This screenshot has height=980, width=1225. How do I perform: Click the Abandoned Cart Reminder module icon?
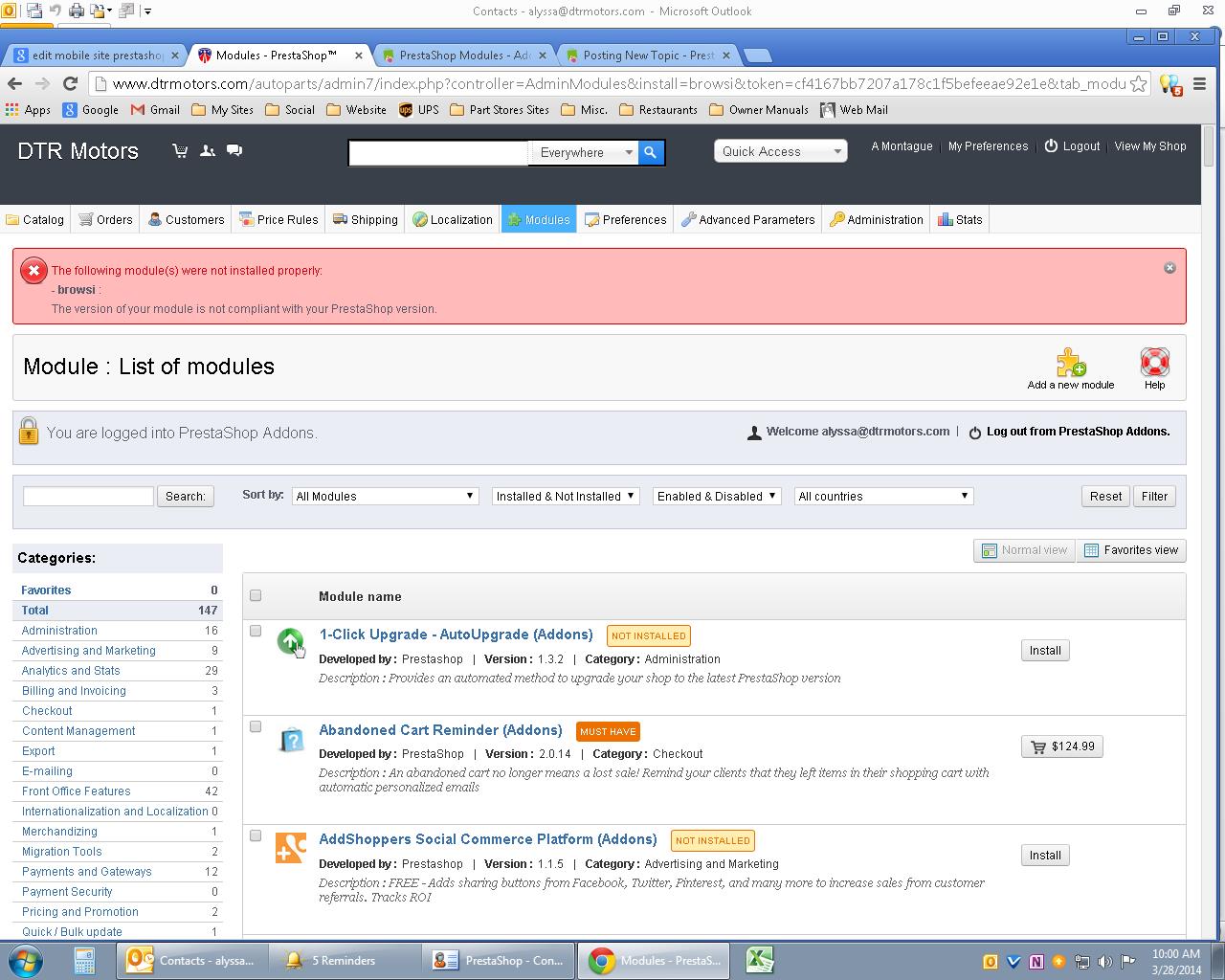tap(290, 740)
